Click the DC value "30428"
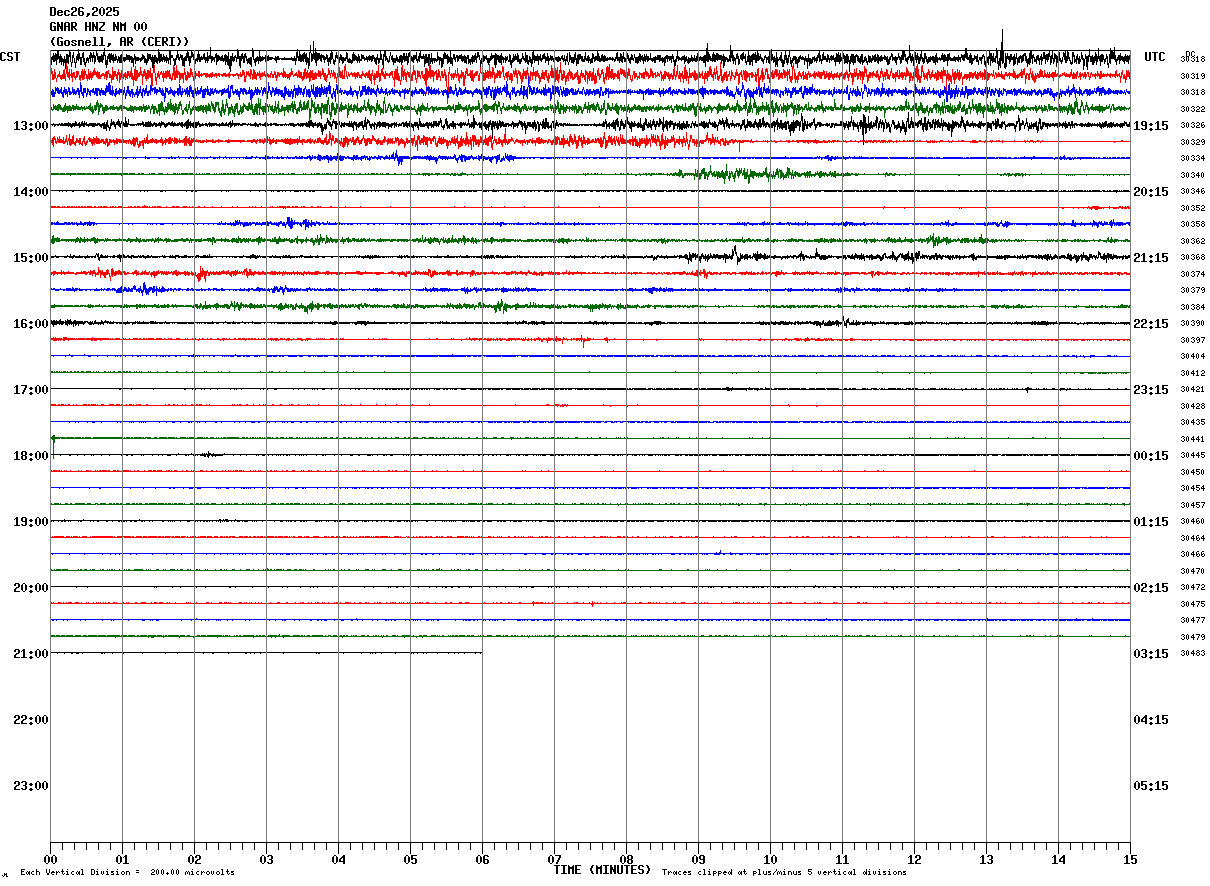 point(1192,406)
